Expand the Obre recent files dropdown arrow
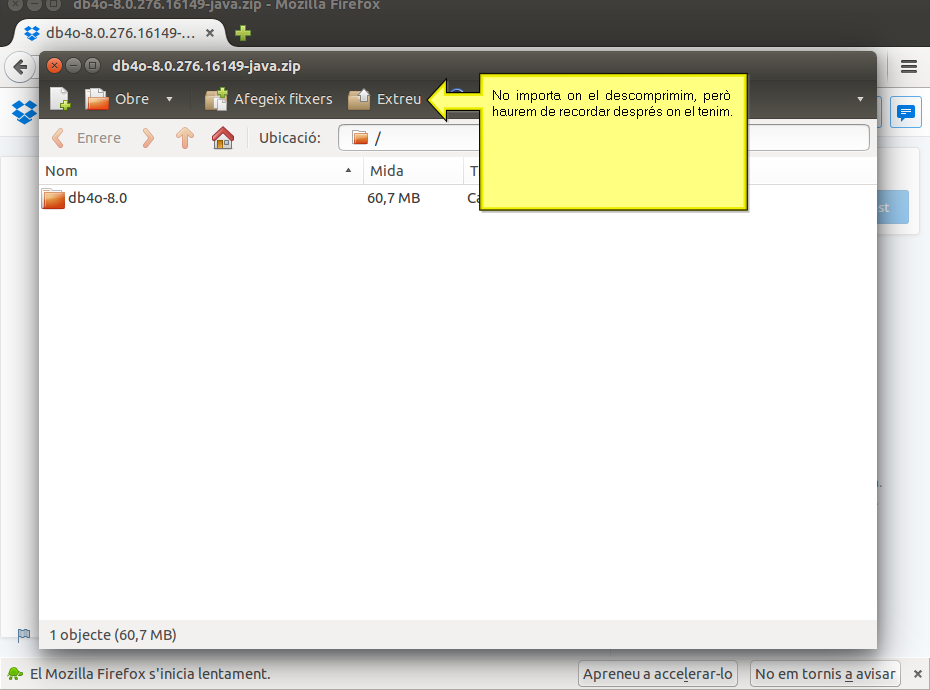The height and width of the screenshot is (690, 930). (169, 99)
